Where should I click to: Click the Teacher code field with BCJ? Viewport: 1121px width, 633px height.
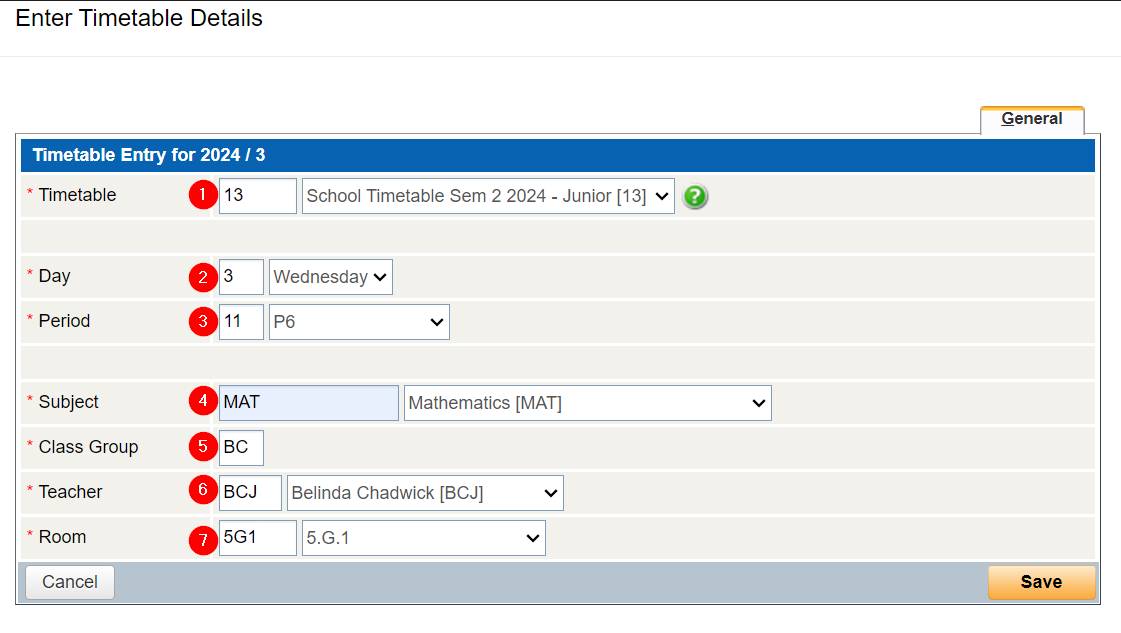(250, 493)
